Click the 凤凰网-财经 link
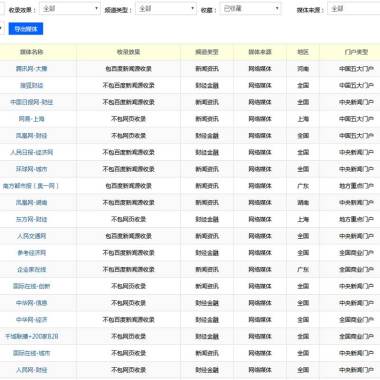This screenshot has height=380, width=380. point(31,136)
